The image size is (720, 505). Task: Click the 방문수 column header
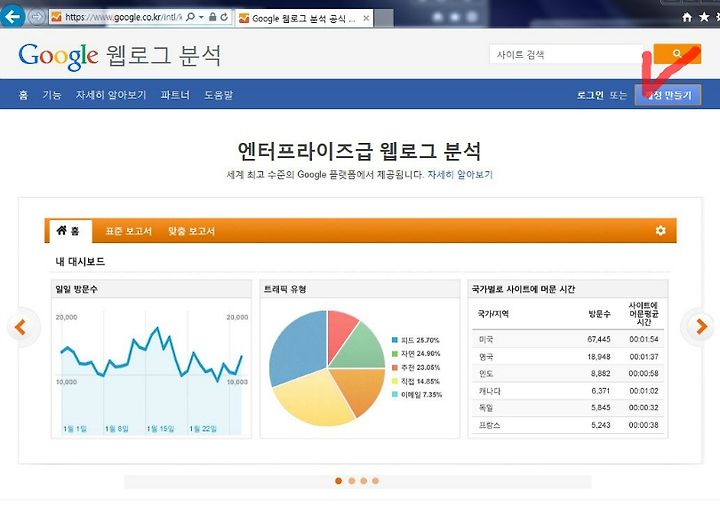point(599,314)
